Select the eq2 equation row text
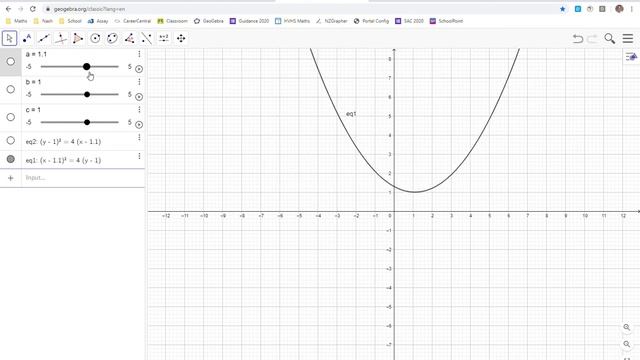 pyautogui.click(x=63, y=142)
